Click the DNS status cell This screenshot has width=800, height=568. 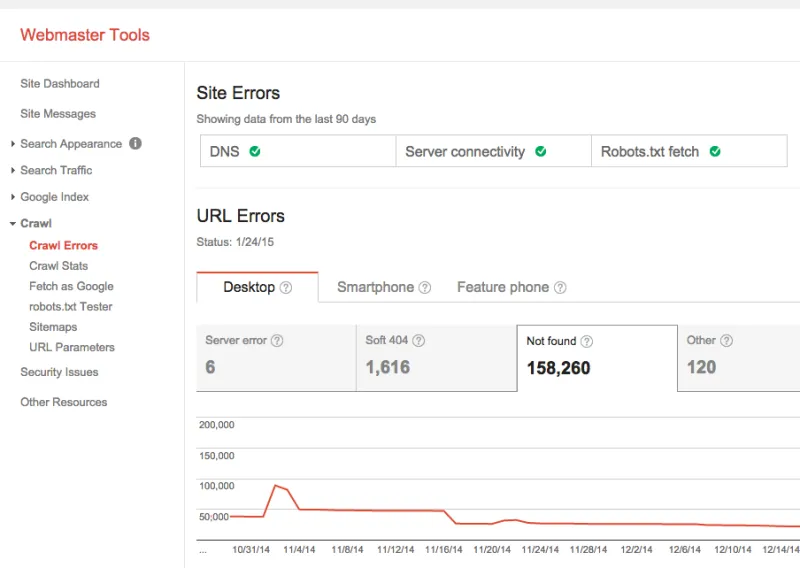point(298,151)
